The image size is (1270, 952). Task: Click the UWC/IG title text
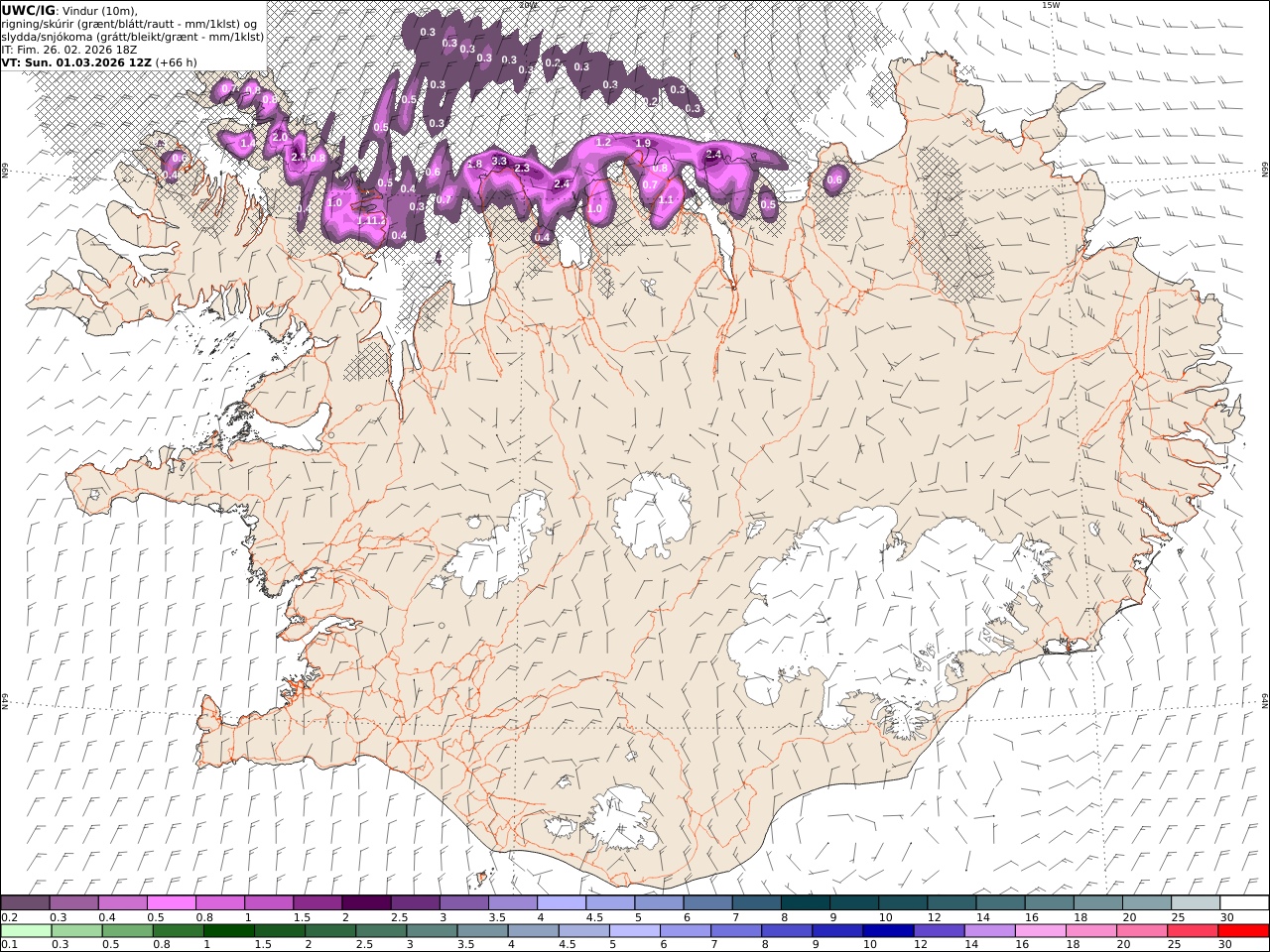click(x=29, y=10)
